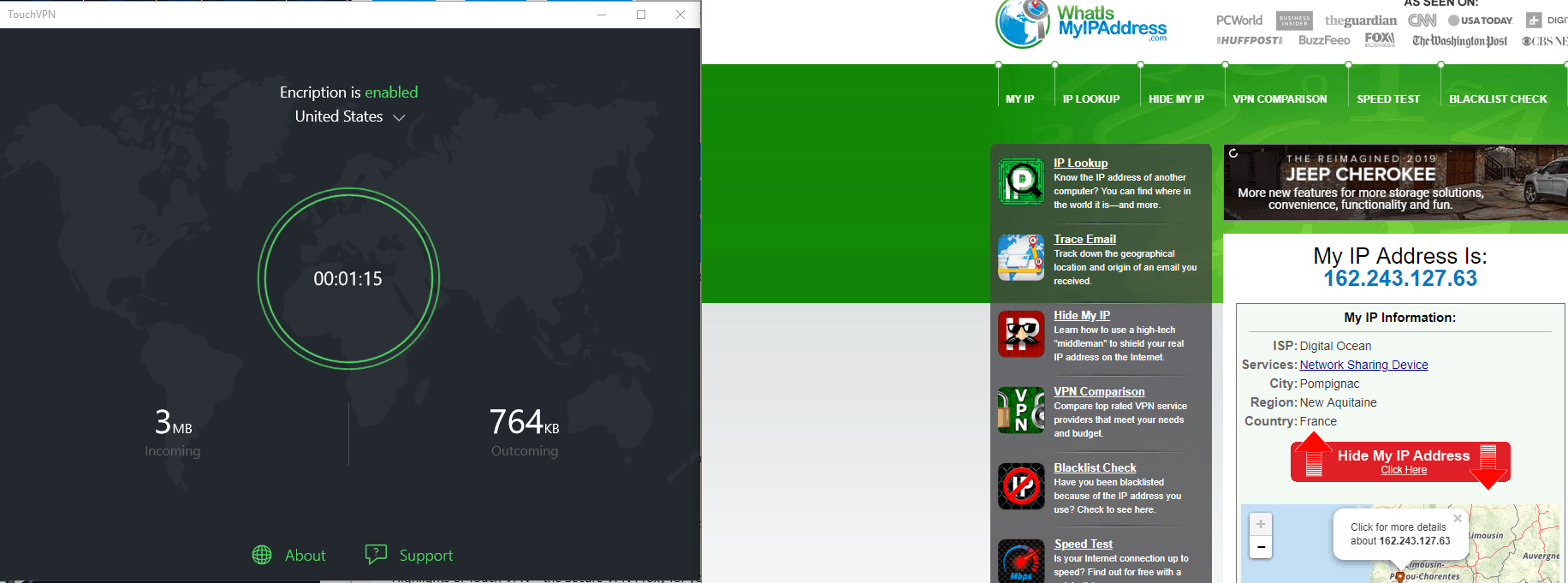Click the WhatIsMyIPAddress globe logo
This screenshot has width=1568, height=583.
point(1022,23)
